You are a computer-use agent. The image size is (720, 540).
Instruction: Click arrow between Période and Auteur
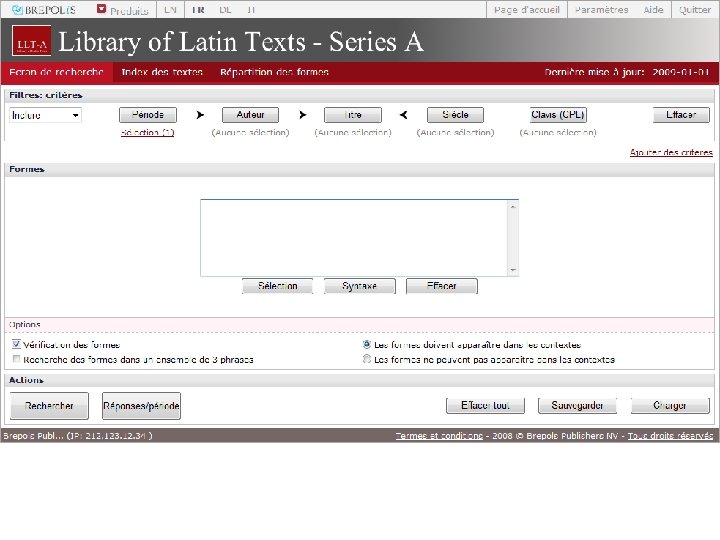click(x=200, y=115)
